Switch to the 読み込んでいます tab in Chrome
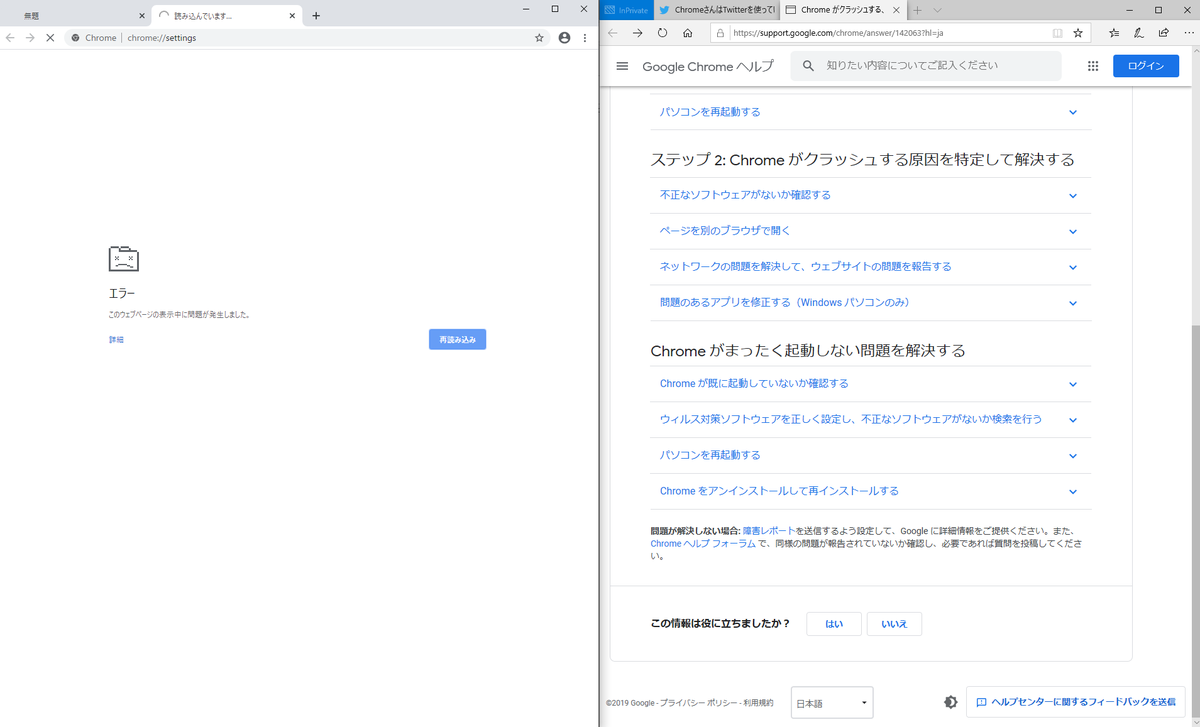 click(x=229, y=16)
